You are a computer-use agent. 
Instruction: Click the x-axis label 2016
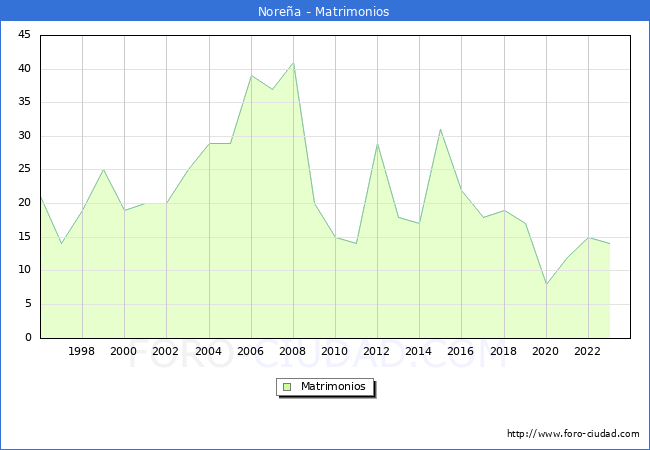coord(460,351)
